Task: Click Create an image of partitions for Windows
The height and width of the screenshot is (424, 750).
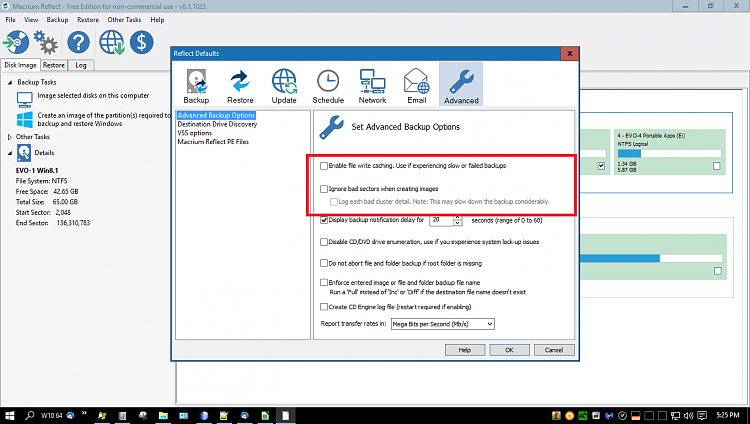Action: (x=104, y=119)
